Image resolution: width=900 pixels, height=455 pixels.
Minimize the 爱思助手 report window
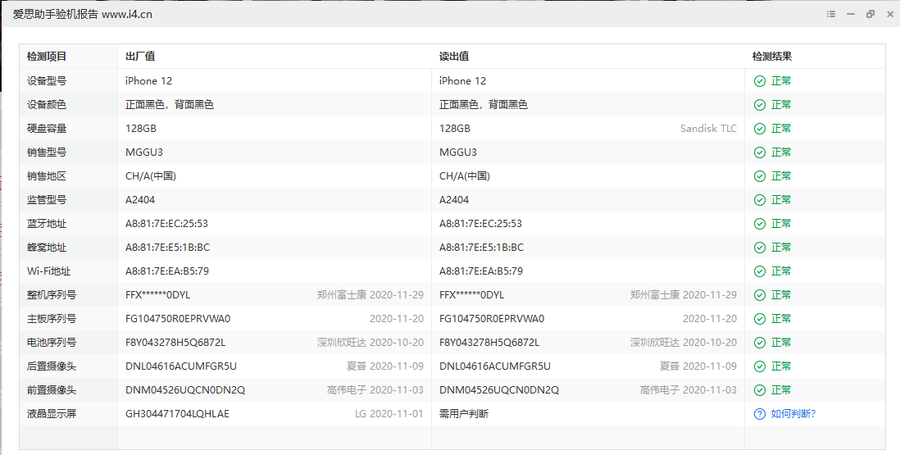point(850,14)
